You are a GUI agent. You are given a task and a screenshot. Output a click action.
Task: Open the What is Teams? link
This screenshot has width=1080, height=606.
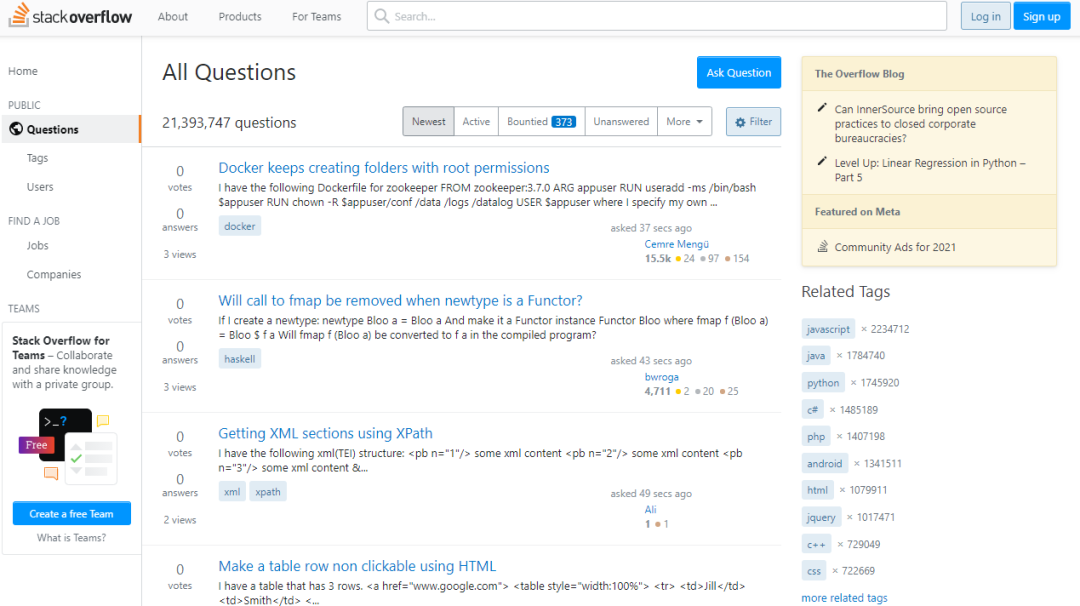pos(72,538)
